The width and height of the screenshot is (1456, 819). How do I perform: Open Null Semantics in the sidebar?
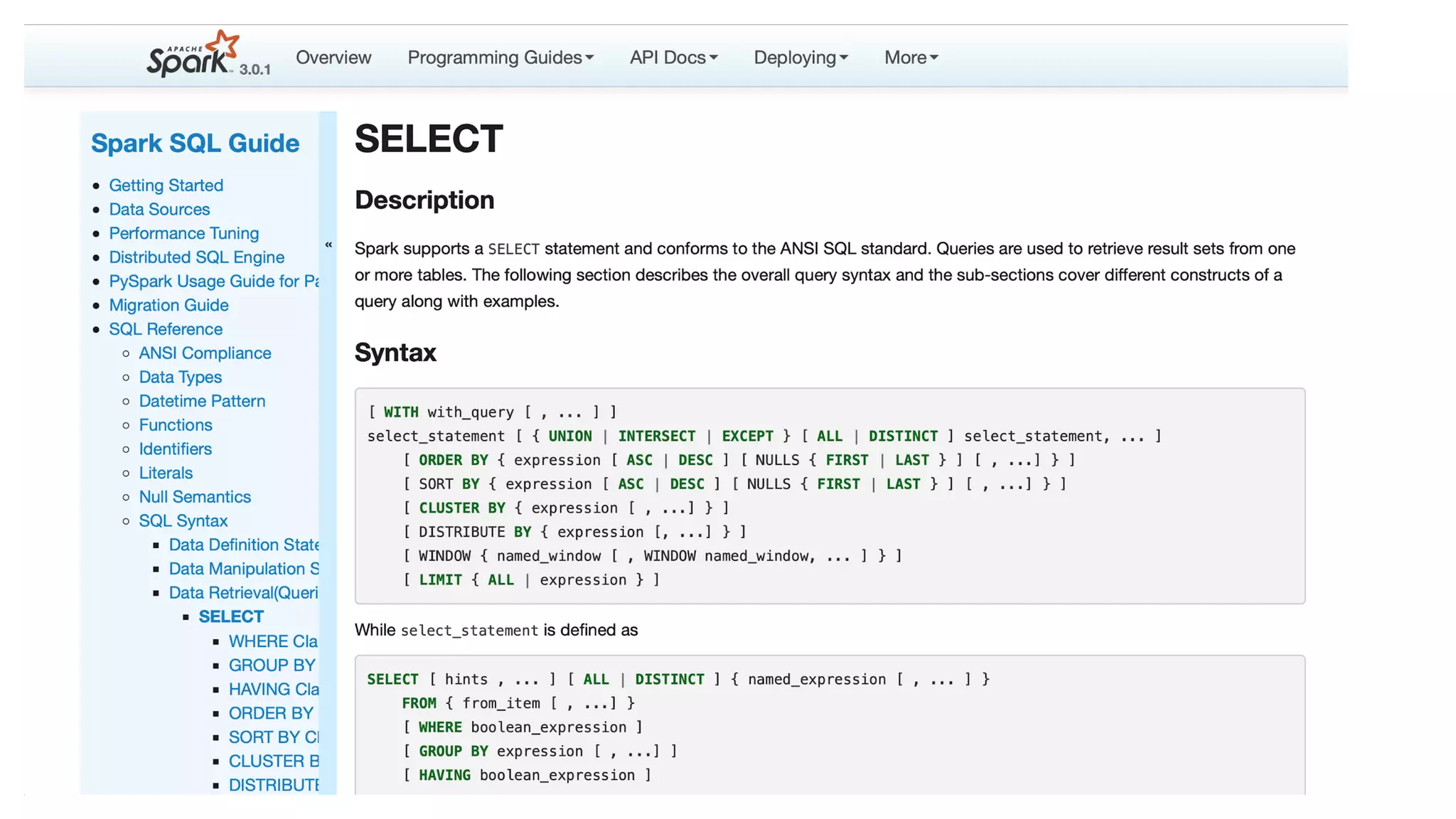195,497
